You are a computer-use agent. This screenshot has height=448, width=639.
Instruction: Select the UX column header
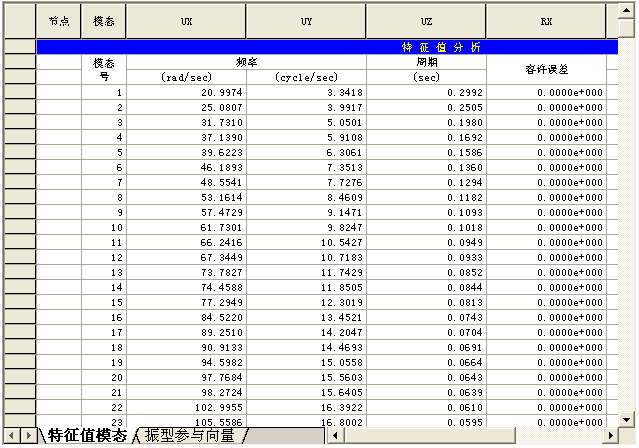point(186,22)
